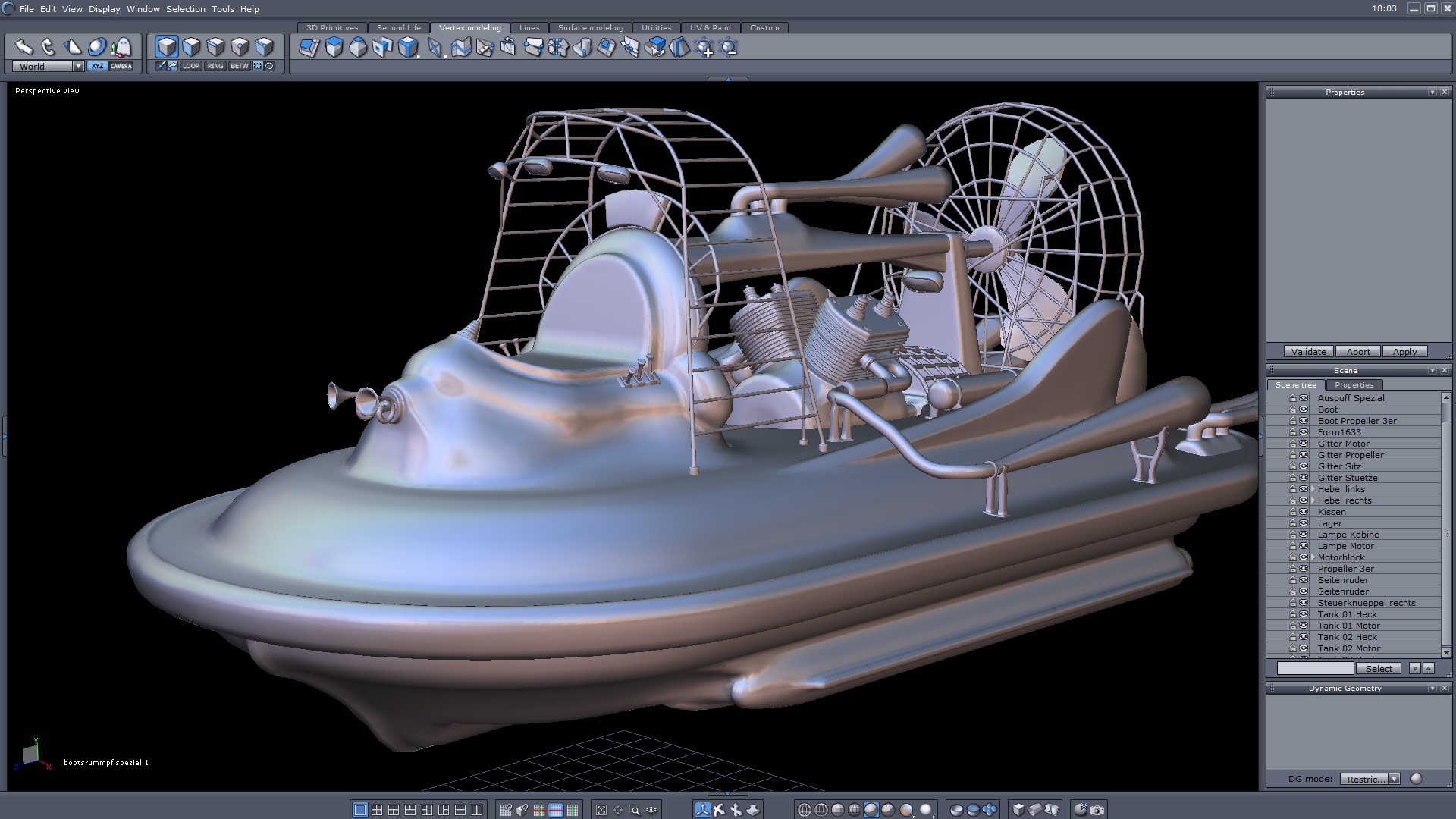Click the ghost-shaped tool icon

tap(121, 47)
